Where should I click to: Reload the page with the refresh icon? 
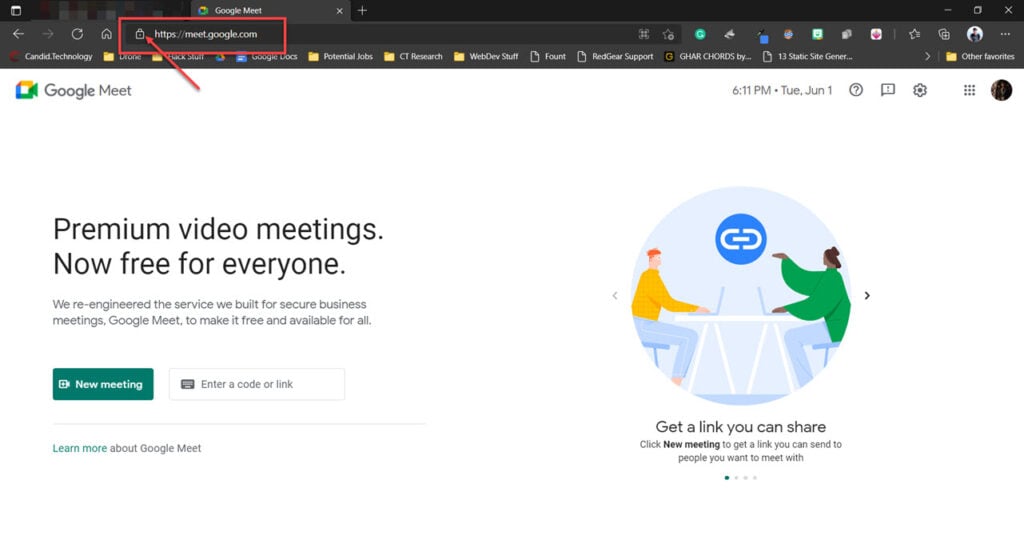77,34
